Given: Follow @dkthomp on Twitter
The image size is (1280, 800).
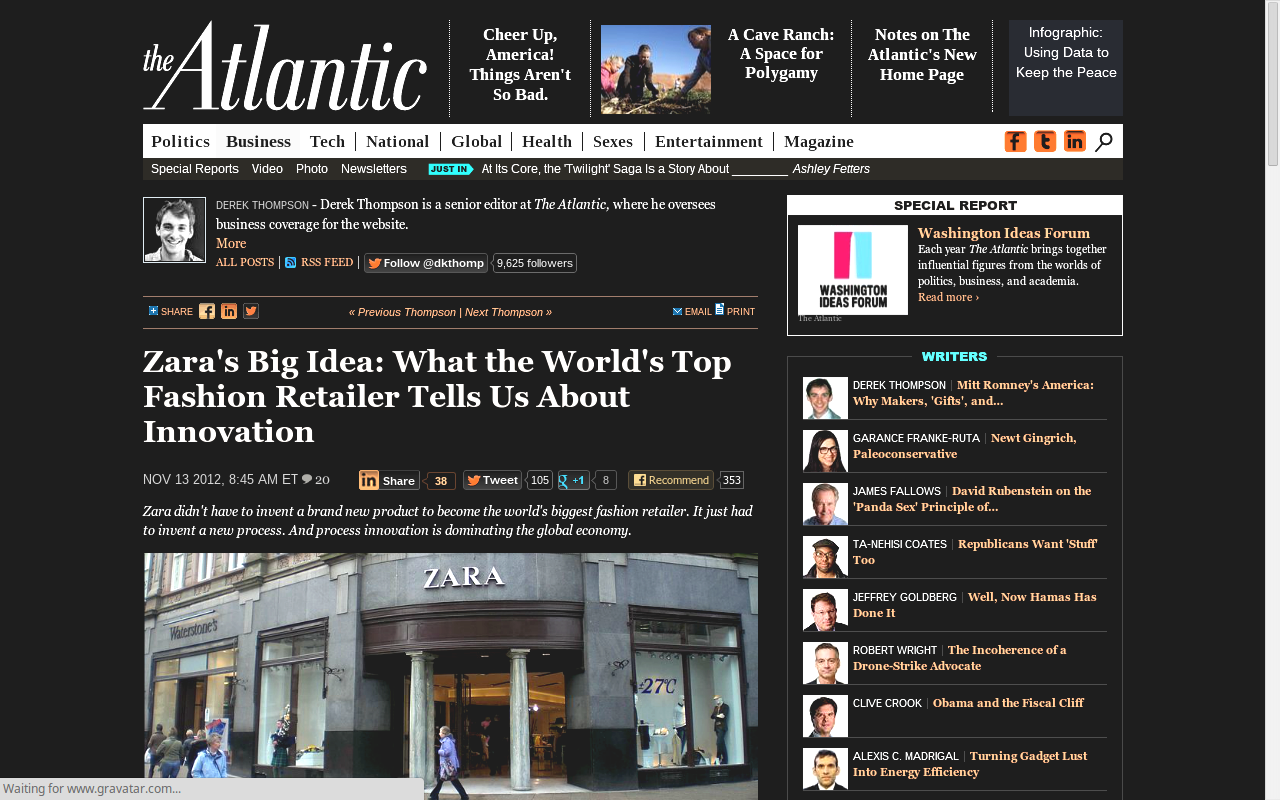Looking at the screenshot, I should [426, 263].
